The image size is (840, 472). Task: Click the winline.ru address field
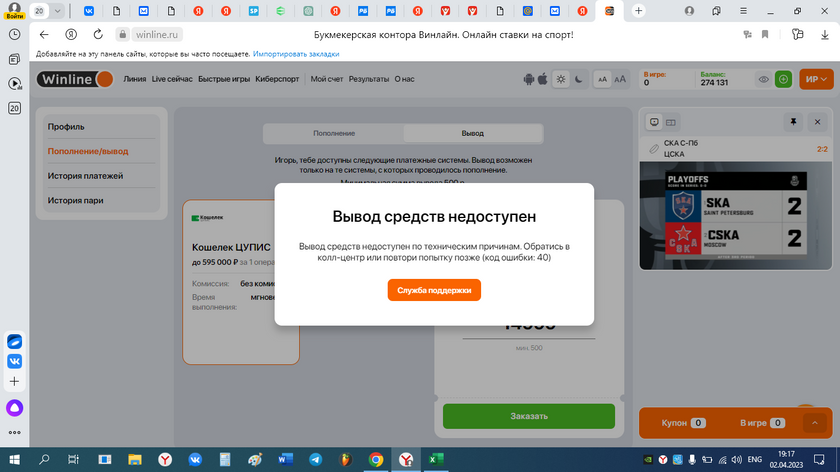156,34
